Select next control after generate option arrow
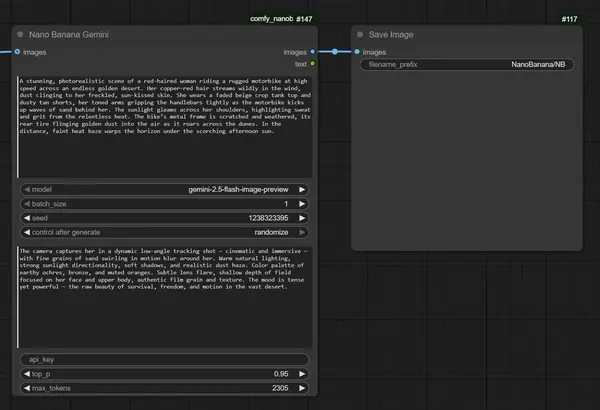Screen dimensions: 600x410 (302, 232)
